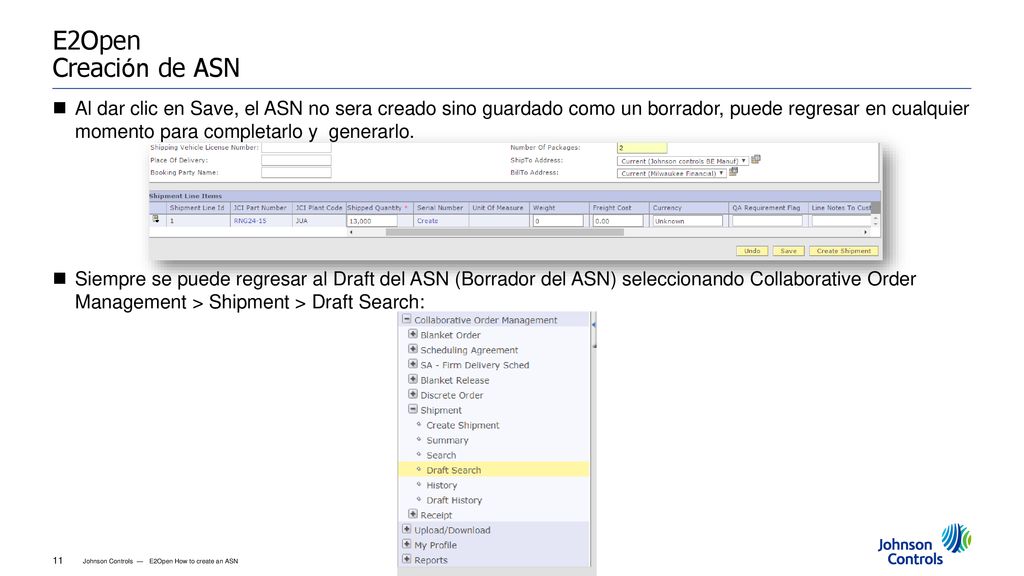1024x576 pixels.
Task: Expand the Reports section
Action: pyautogui.click(x=406, y=559)
